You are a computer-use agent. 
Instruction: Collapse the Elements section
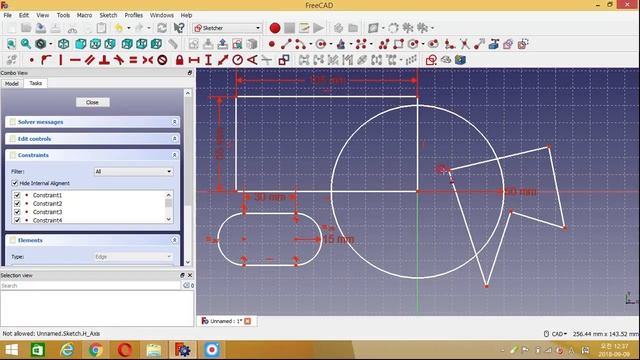(x=174, y=240)
